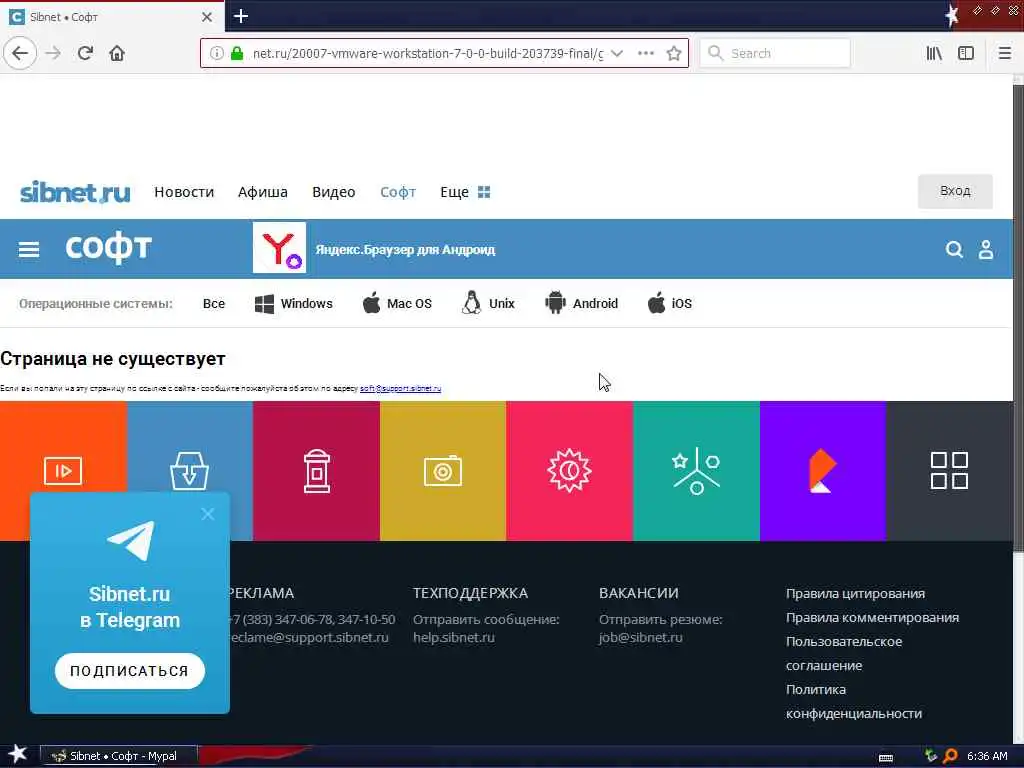Filter software by iOS
The width and height of the screenshot is (1024, 768).
[x=669, y=304]
